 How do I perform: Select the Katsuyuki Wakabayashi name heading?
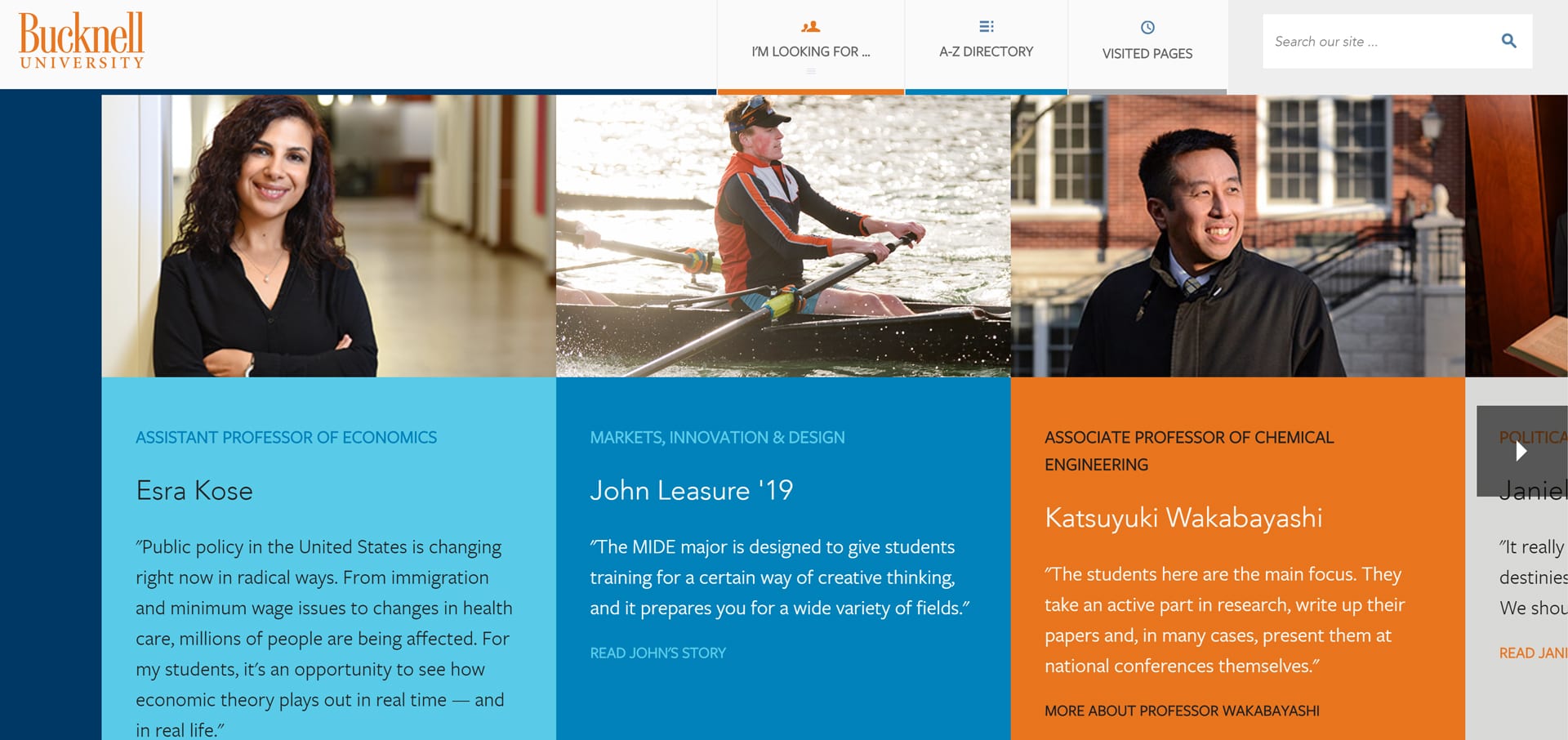coord(1183,518)
